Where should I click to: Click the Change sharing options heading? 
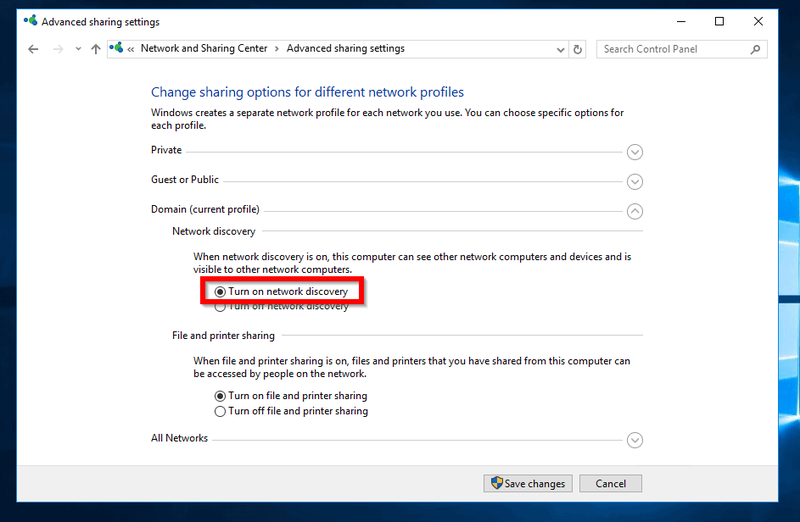pos(307,92)
